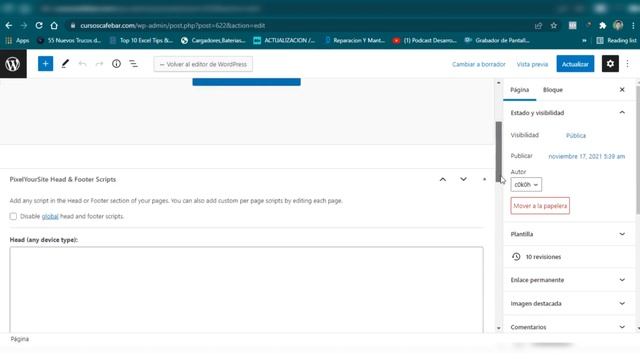Open the block inserter plus button
Viewport: 640px width, 360px height.
(x=45, y=64)
